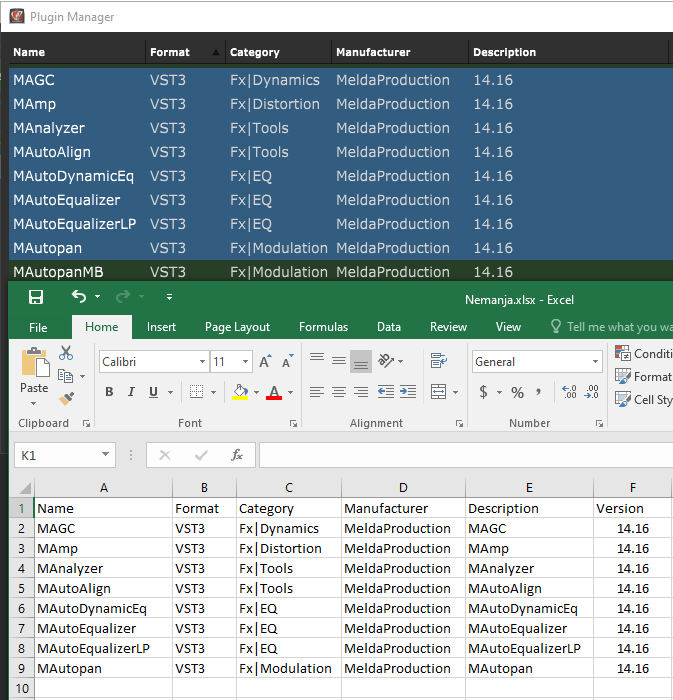Viewport: 673px width, 700px height.
Task: Click the Redo arrow in Excel
Action: 123,296
